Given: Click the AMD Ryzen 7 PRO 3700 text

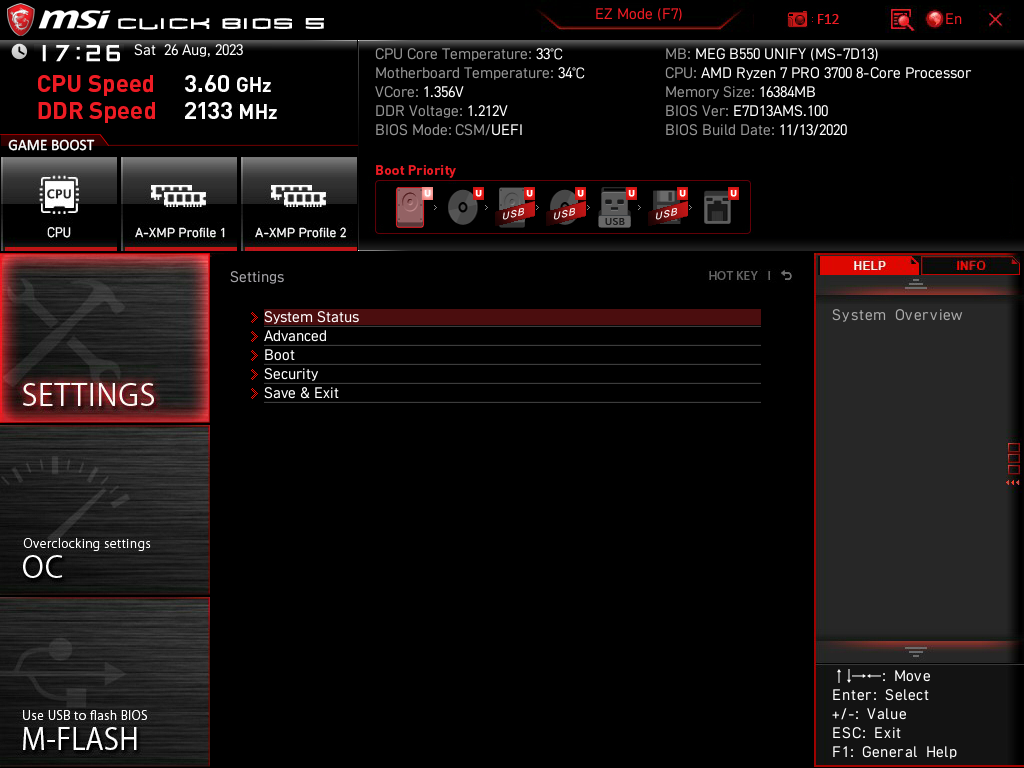Looking at the screenshot, I should [818, 73].
